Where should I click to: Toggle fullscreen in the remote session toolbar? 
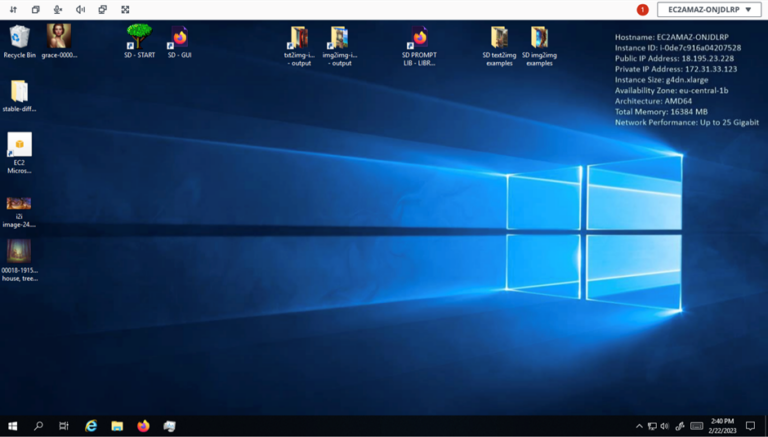(125, 9)
